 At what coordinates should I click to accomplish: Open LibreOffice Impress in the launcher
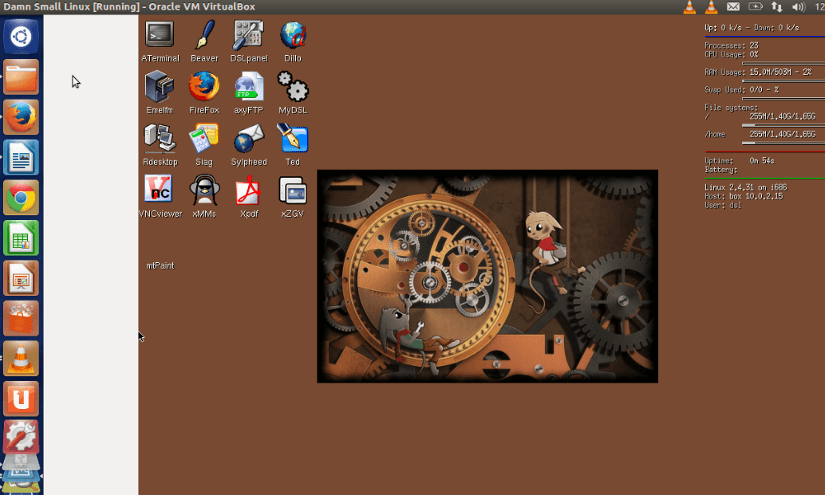pyautogui.click(x=21, y=278)
